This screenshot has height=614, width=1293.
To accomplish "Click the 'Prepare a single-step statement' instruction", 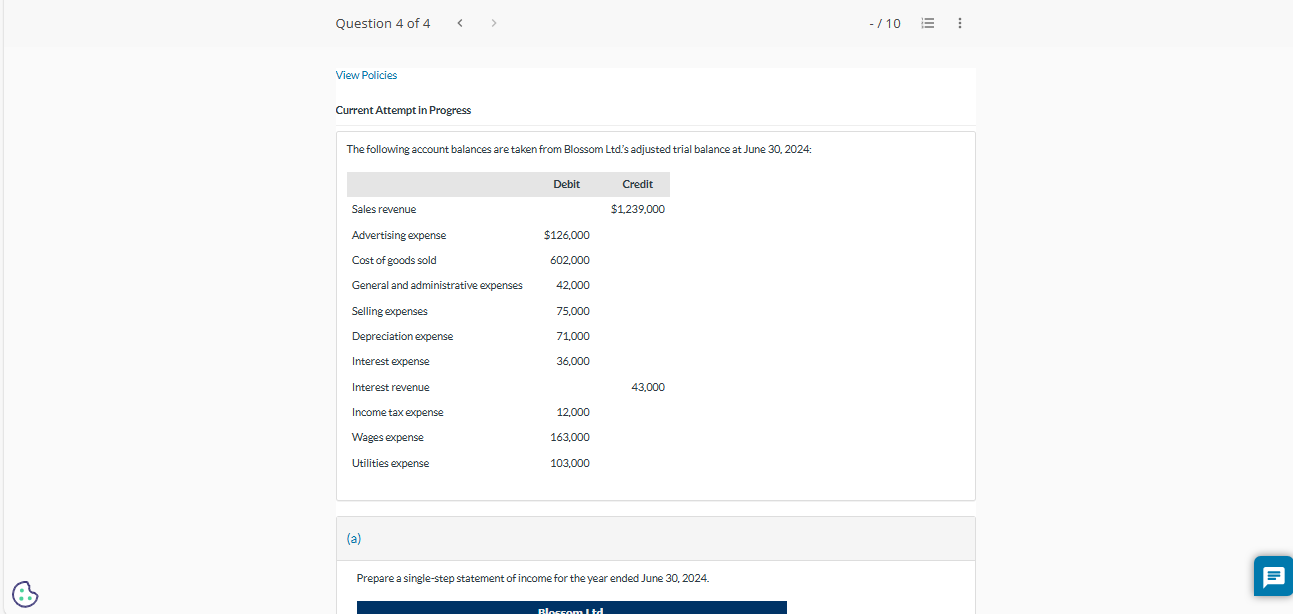I will tap(533, 578).
